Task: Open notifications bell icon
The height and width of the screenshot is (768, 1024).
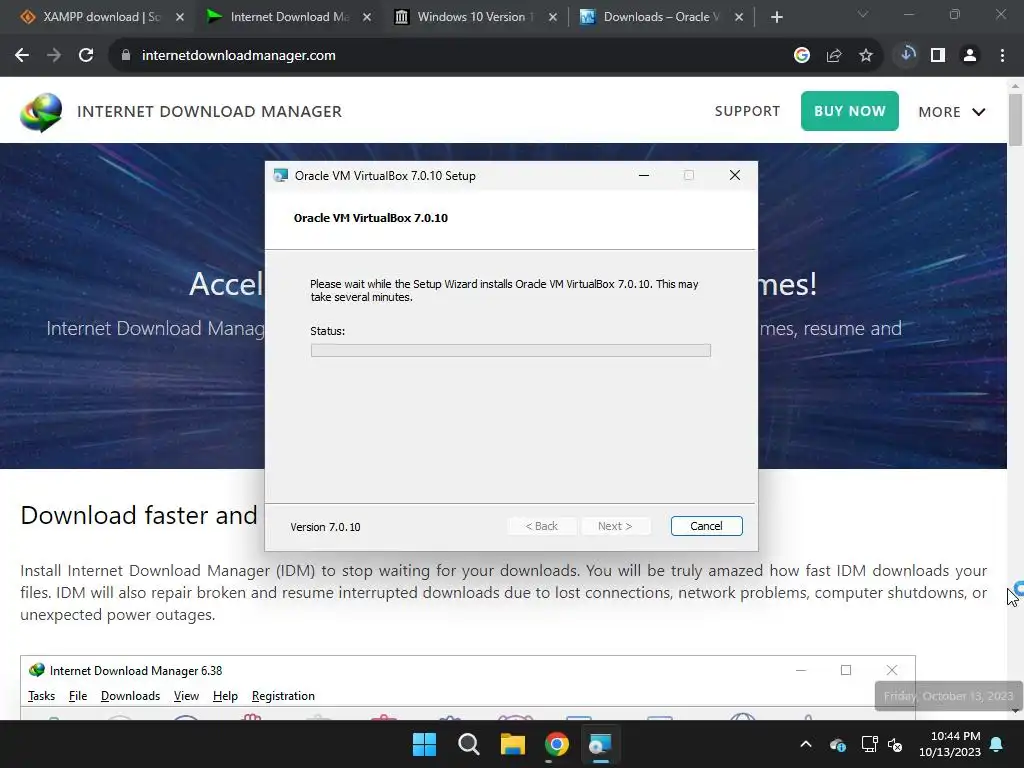Action: [x=997, y=744]
